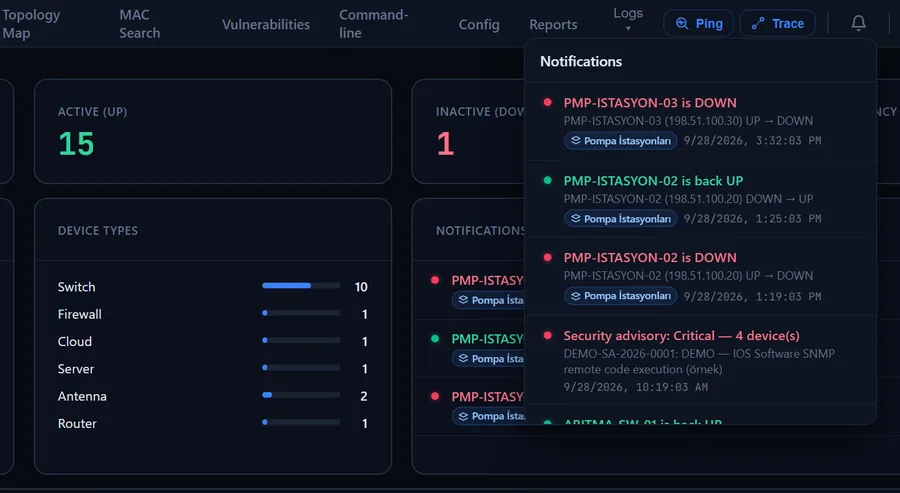Click red status dot for PMP-ISTASYON-02 is DOWN
This screenshot has height=493, width=900.
(x=548, y=257)
